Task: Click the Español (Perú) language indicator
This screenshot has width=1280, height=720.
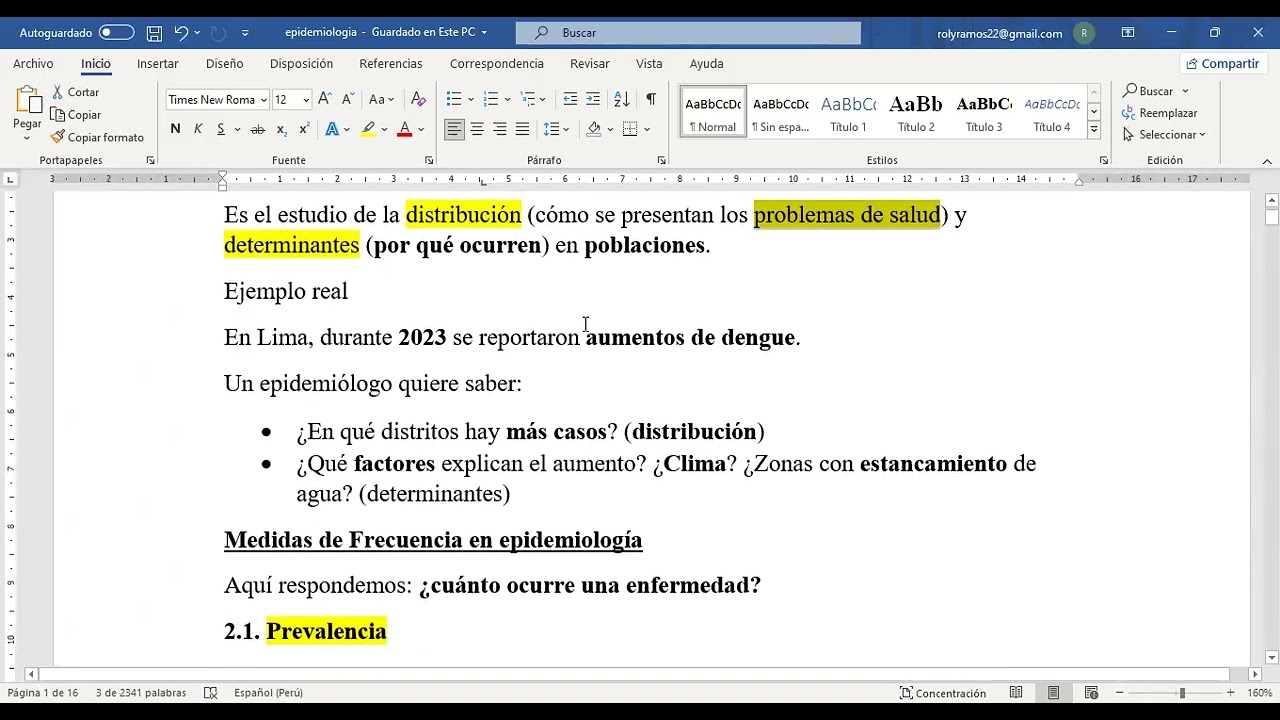Action: [268, 692]
